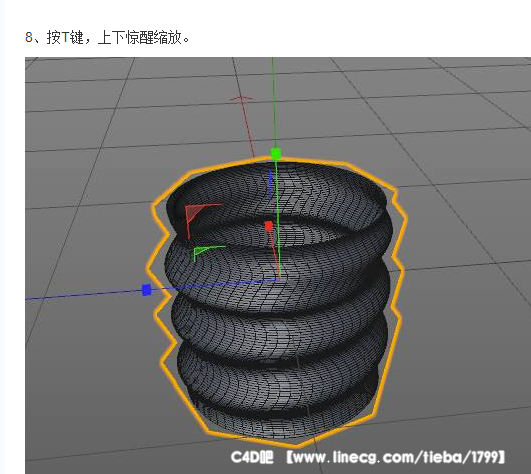Select the green triangular plane handle
This screenshot has width=531, height=474.
pos(202,251)
